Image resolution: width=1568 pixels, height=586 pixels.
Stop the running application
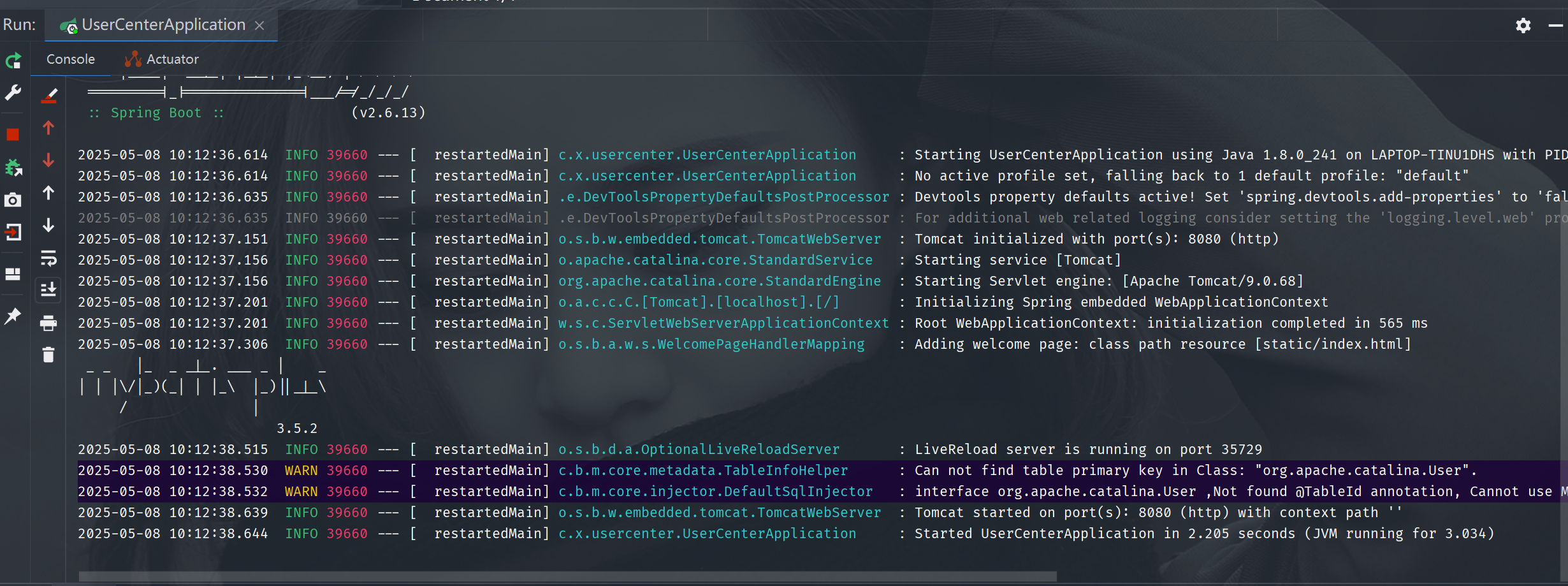tap(13, 135)
